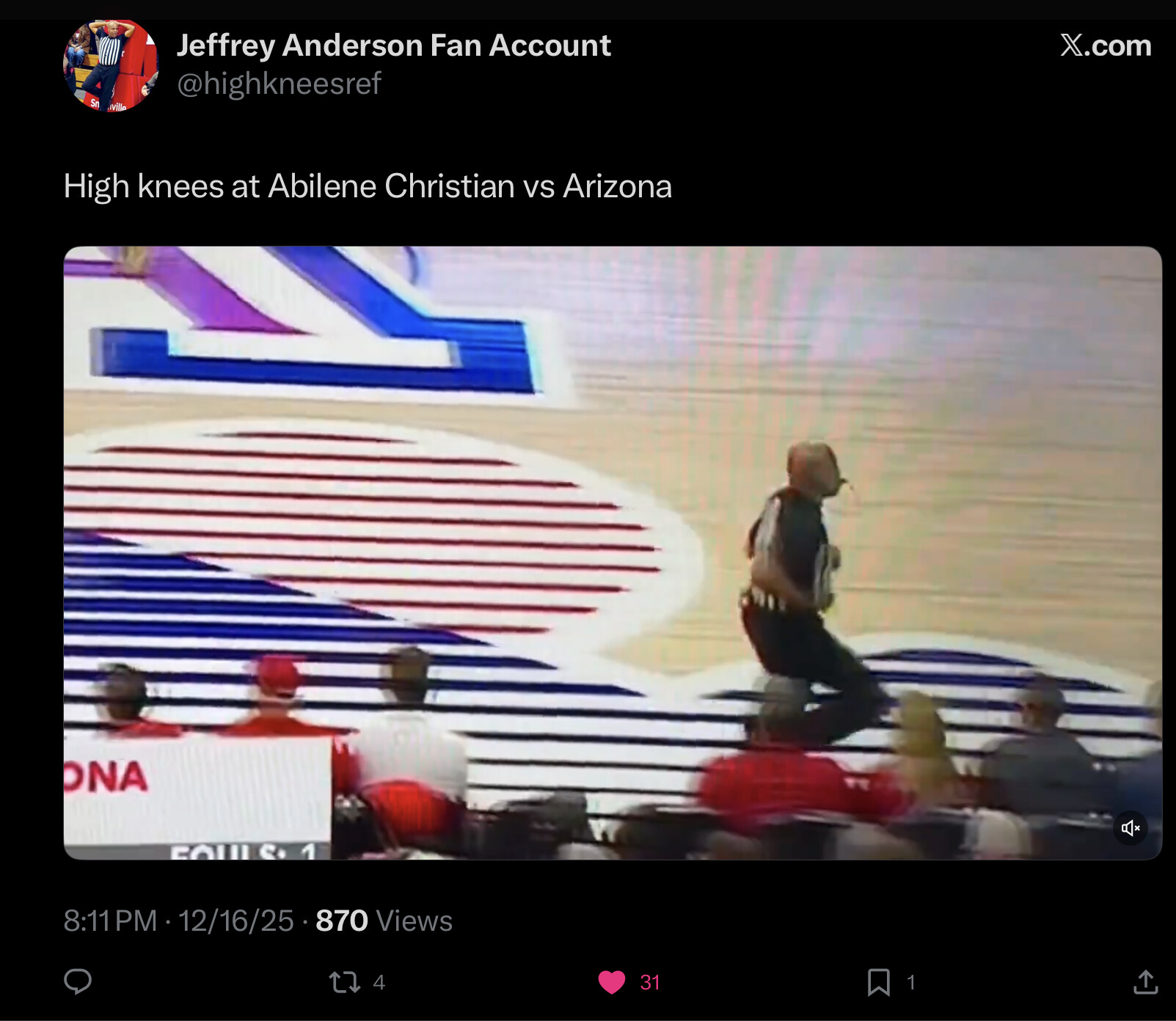Play the referee high knees video

613,552
